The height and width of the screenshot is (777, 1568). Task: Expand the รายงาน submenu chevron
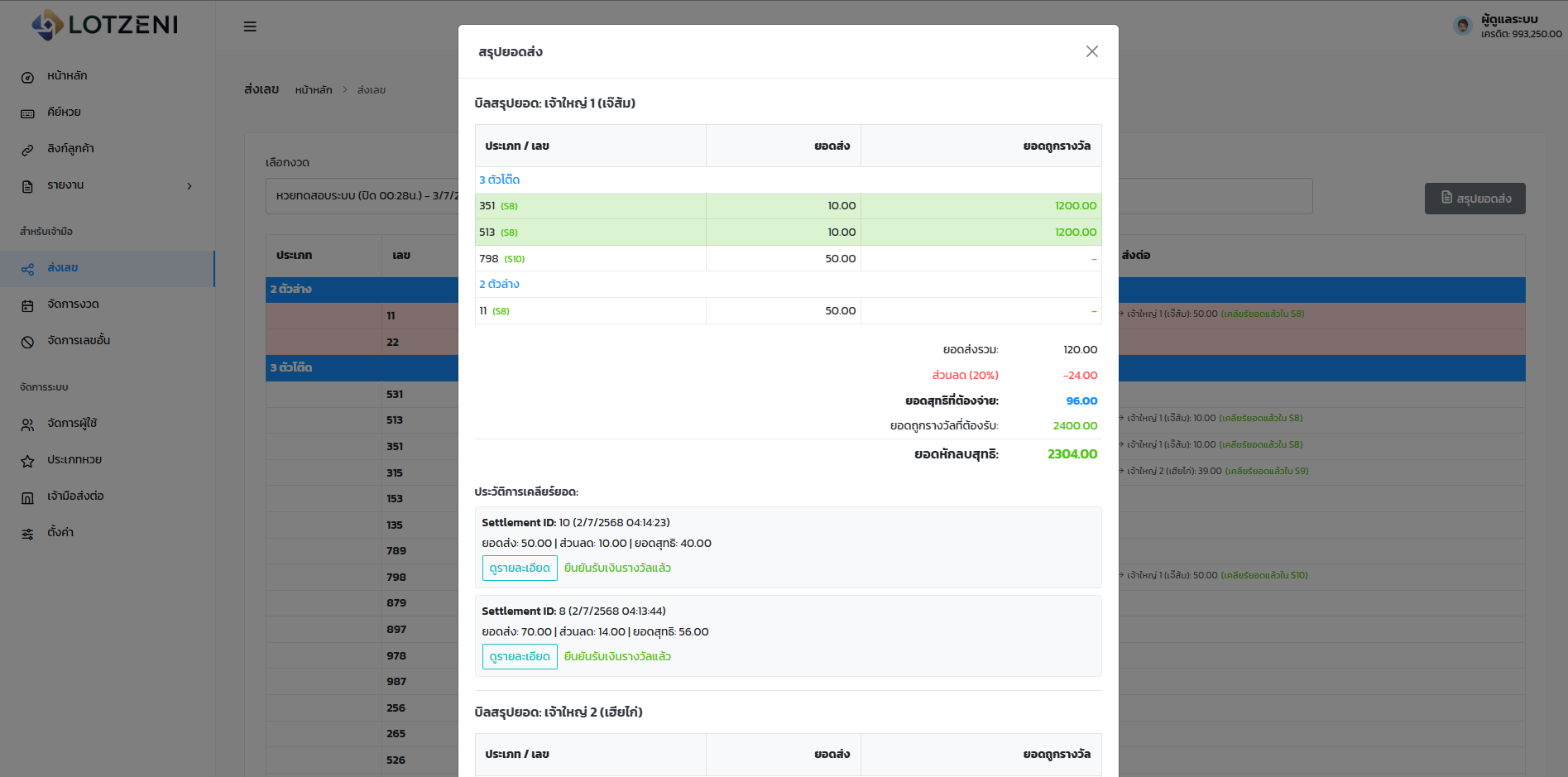pos(189,186)
